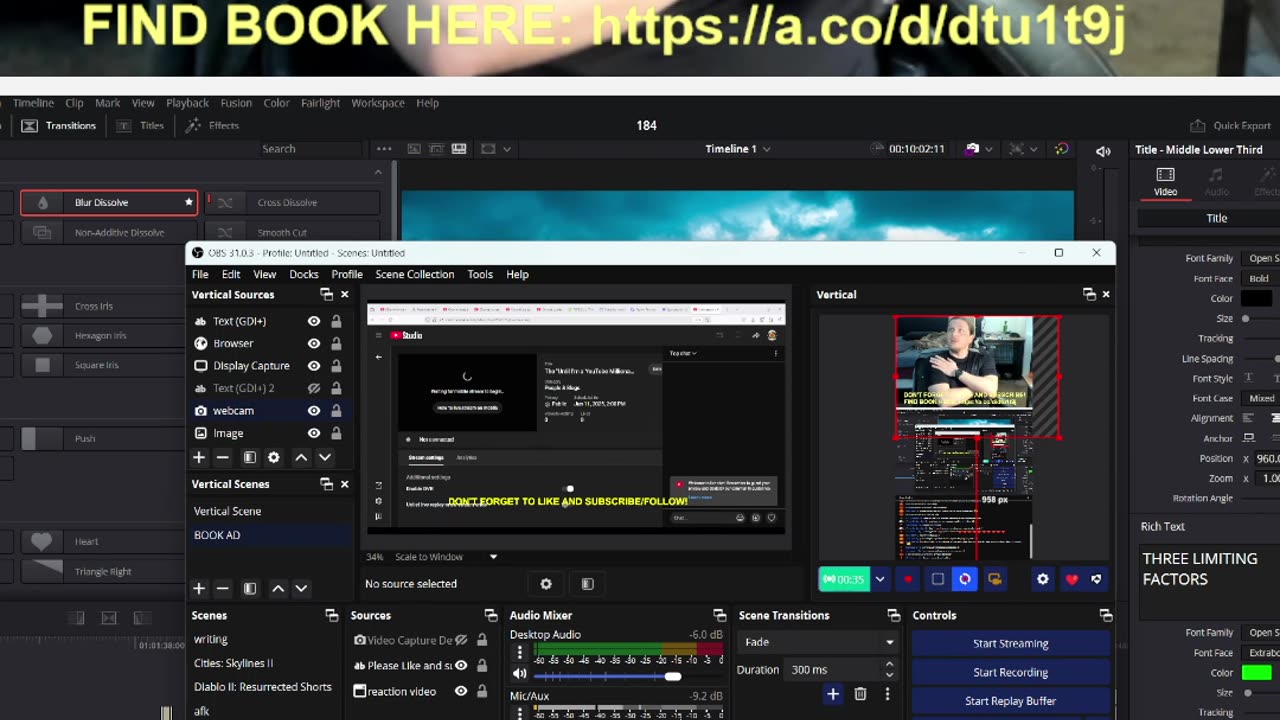Open Desktop Audio options menu
This screenshot has width=1280, height=720.
point(519,653)
